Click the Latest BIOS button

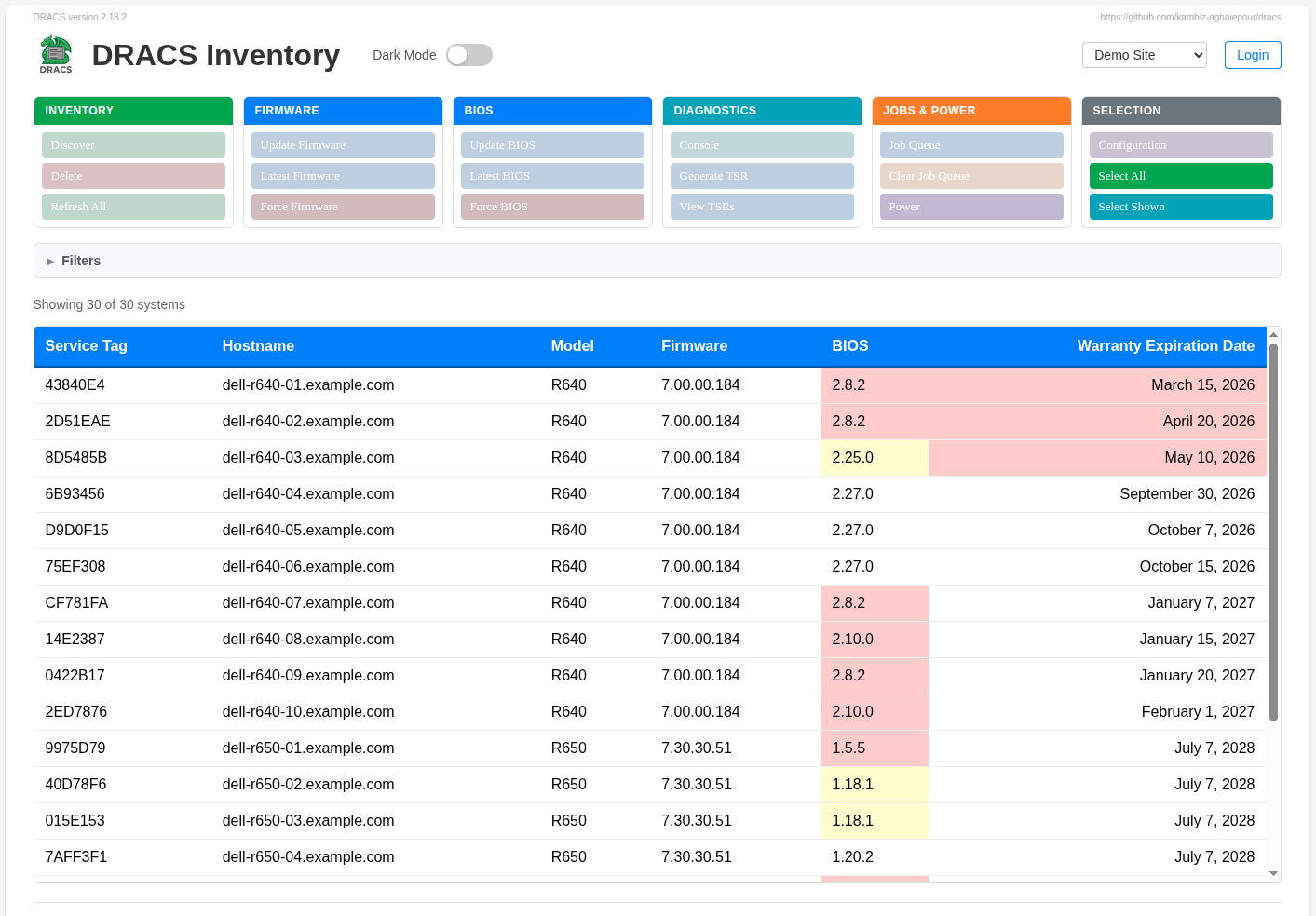click(552, 176)
